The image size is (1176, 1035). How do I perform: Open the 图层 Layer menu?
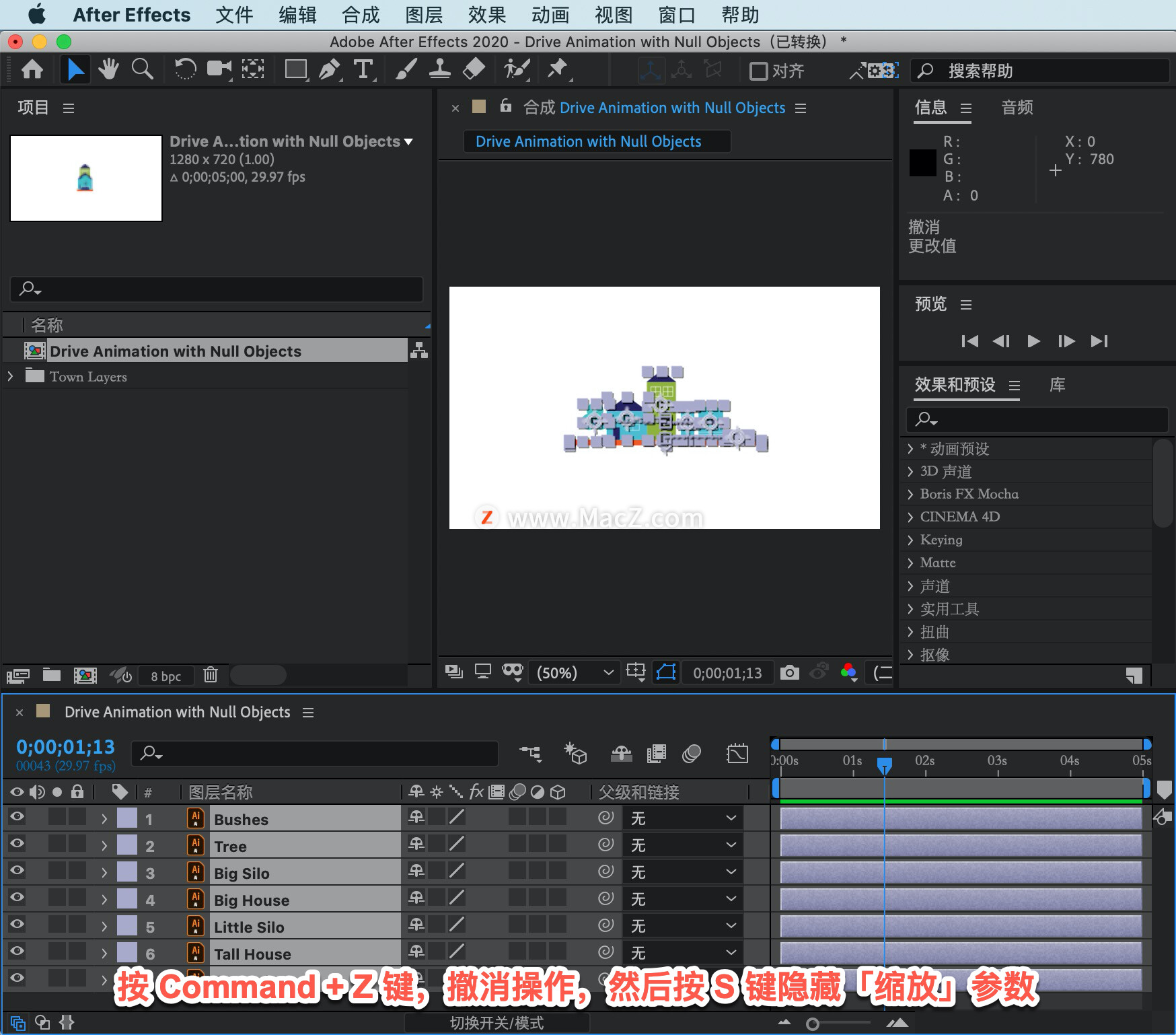click(x=424, y=15)
